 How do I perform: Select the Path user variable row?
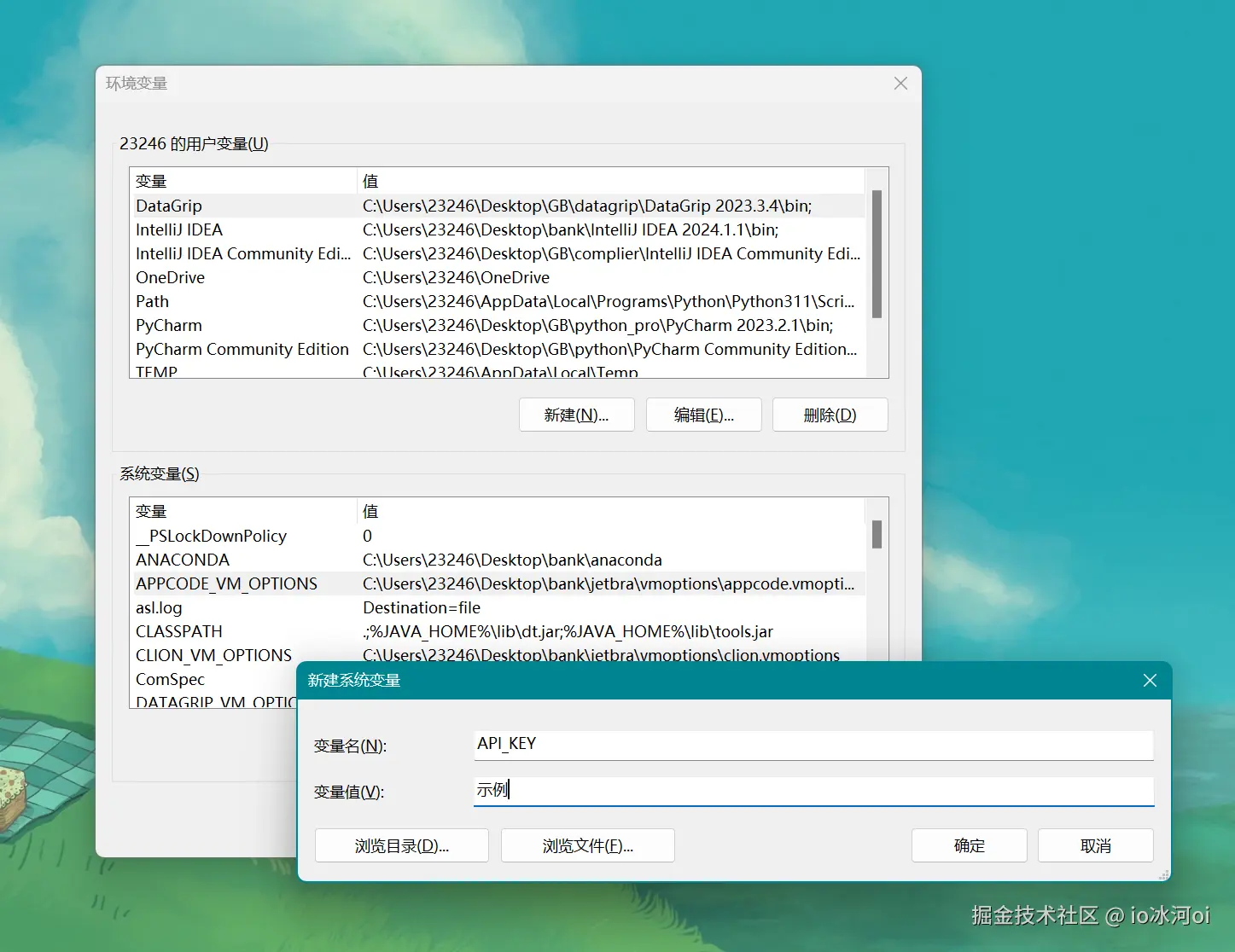point(498,301)
